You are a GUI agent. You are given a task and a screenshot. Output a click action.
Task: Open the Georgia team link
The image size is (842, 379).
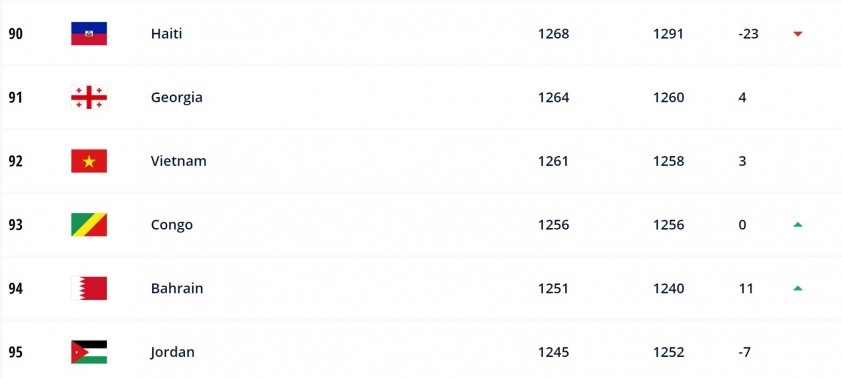(177, 98)
